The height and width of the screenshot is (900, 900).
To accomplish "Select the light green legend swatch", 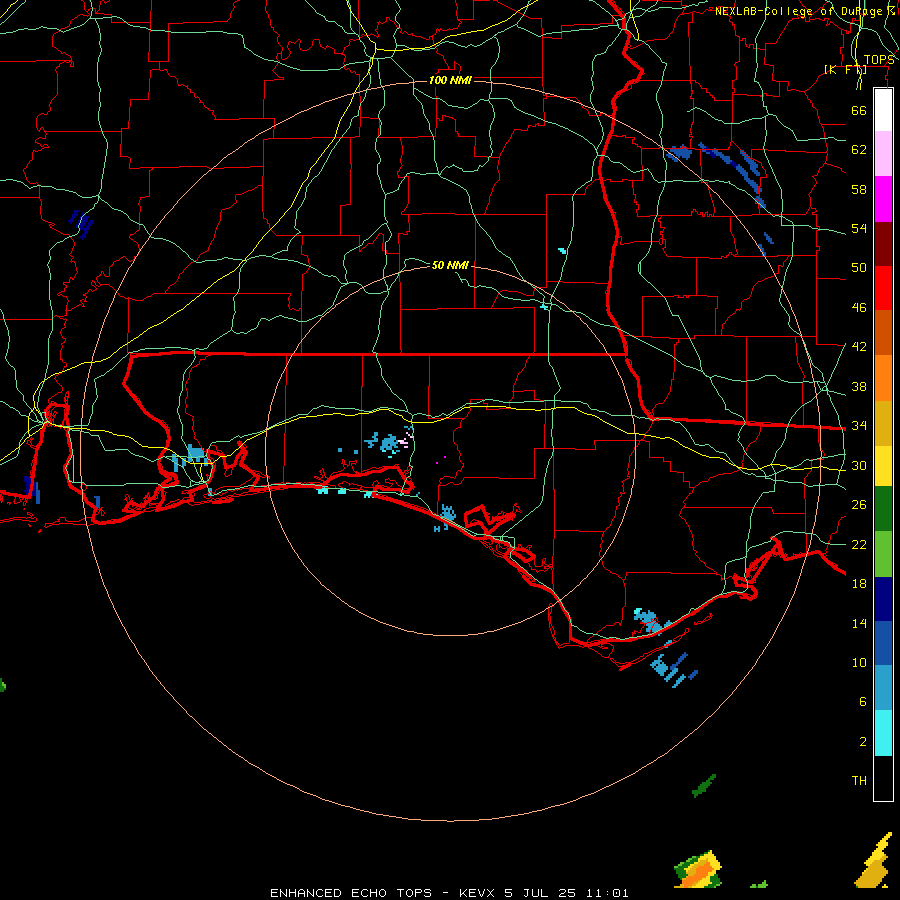I will point(883,554).
